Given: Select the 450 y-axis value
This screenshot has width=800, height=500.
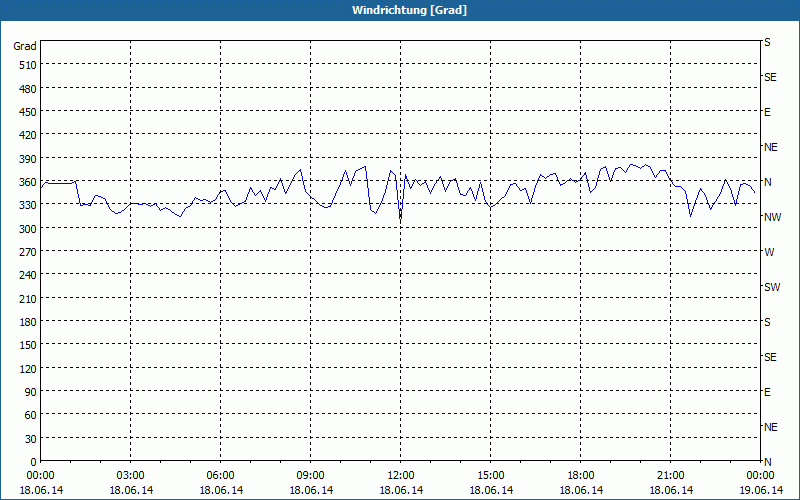Looking at the screenshot, I should point(28,112).
